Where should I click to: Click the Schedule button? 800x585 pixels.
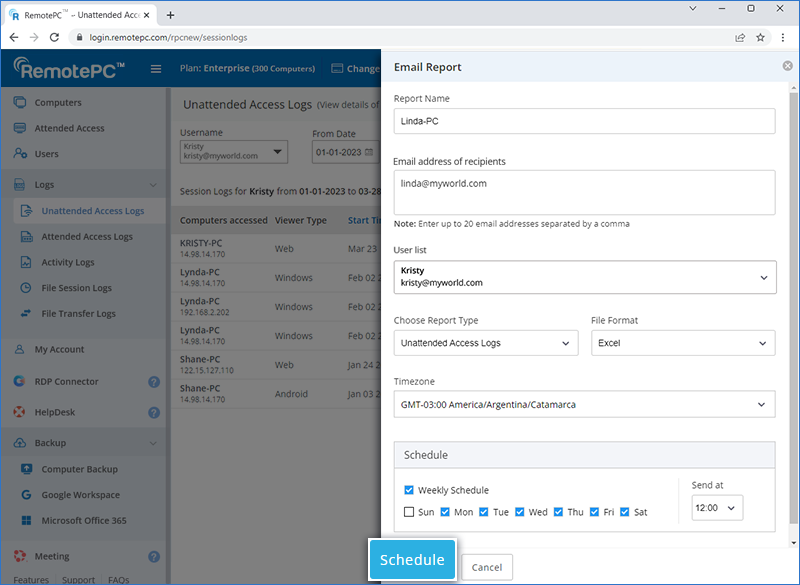412,560
